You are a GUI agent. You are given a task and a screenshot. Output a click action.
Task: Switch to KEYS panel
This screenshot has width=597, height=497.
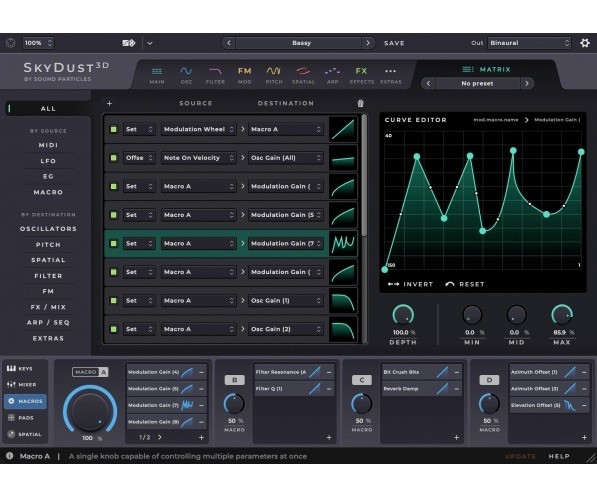25,369
